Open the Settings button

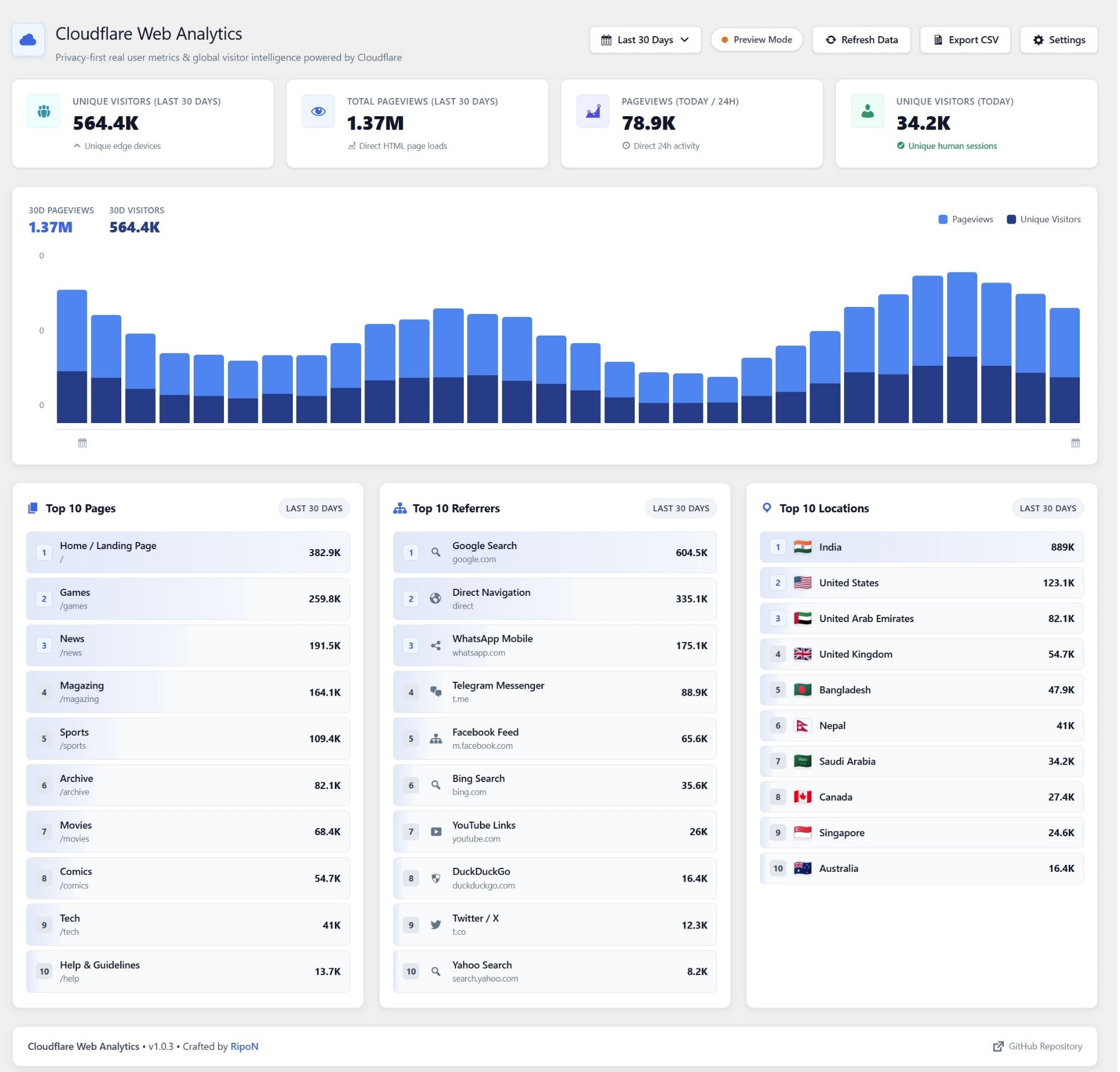1059,40
